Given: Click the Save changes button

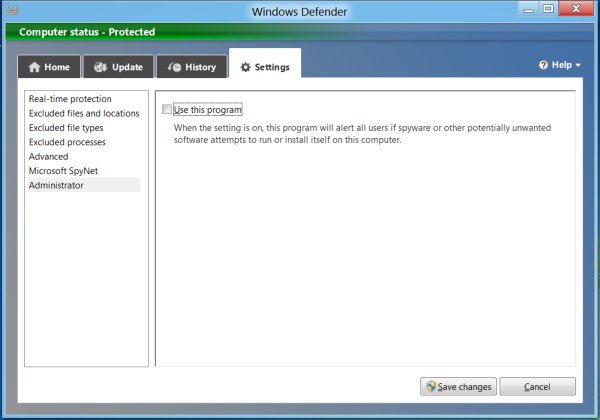Looking at the screenshot, I should pyautogui.click(x=458, y=386).
